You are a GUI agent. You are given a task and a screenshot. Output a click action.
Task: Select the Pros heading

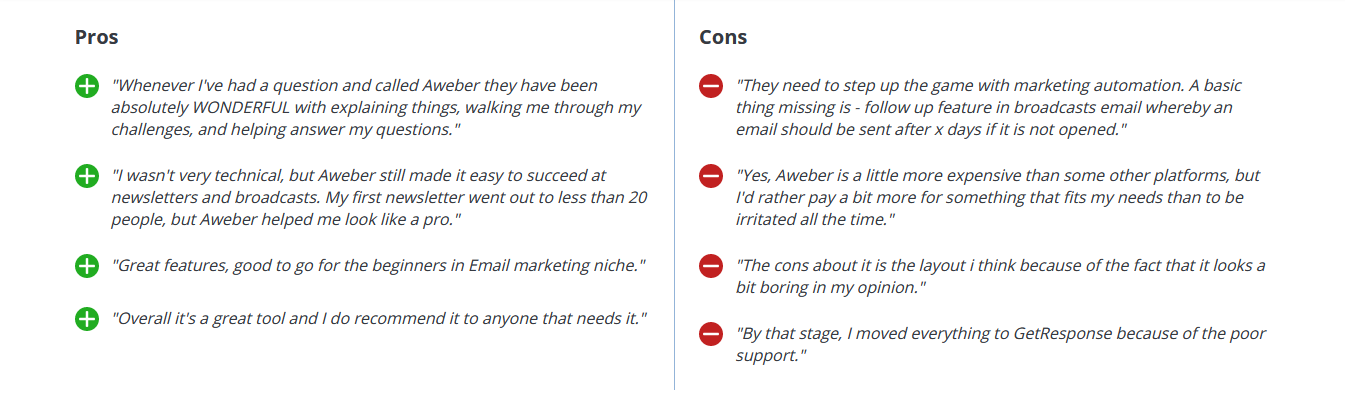coord(97,38)
